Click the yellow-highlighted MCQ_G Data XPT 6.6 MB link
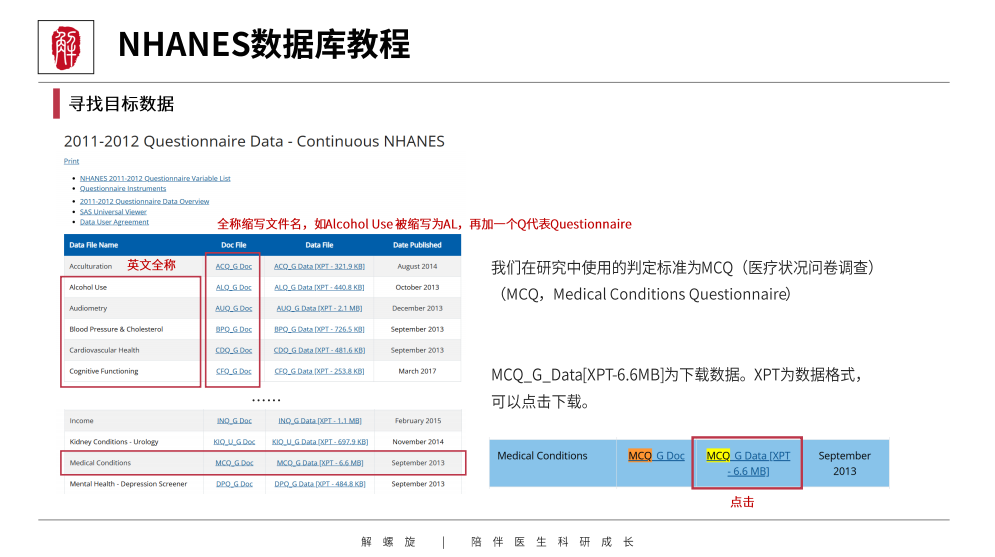995x557 pixels. coord(748,463)
